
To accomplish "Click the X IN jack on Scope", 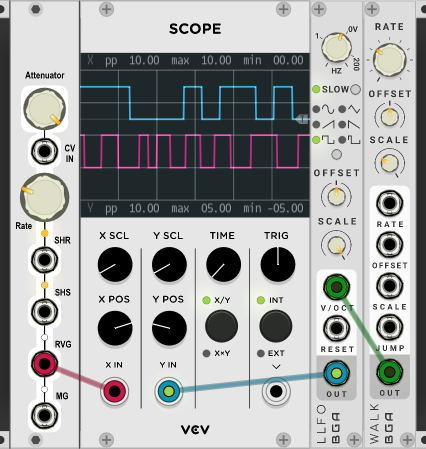I will (x=114, y=391).
